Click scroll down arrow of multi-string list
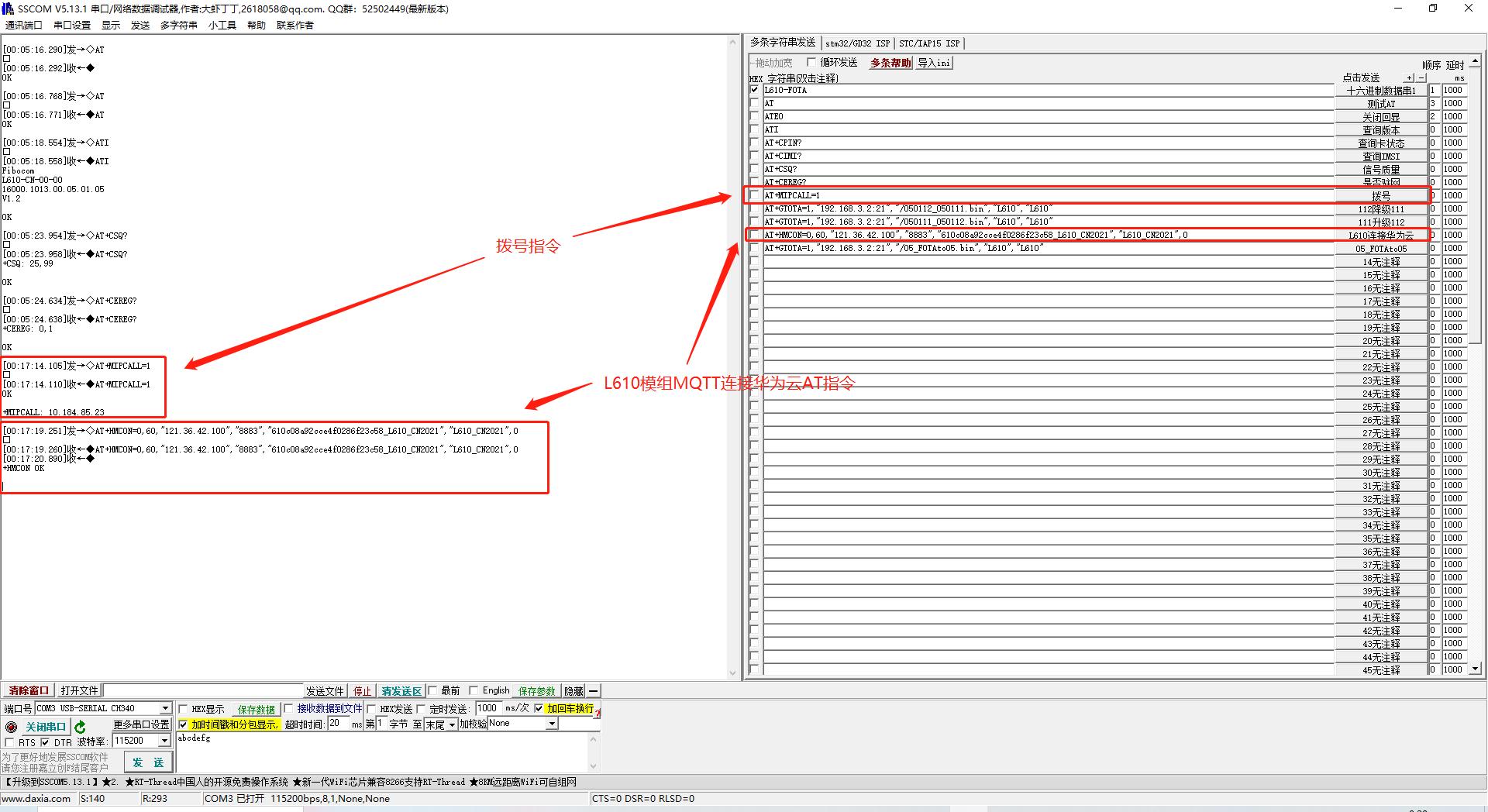Image resolution: width=1488 pixels, height=812 pixels. point(1475,668)
